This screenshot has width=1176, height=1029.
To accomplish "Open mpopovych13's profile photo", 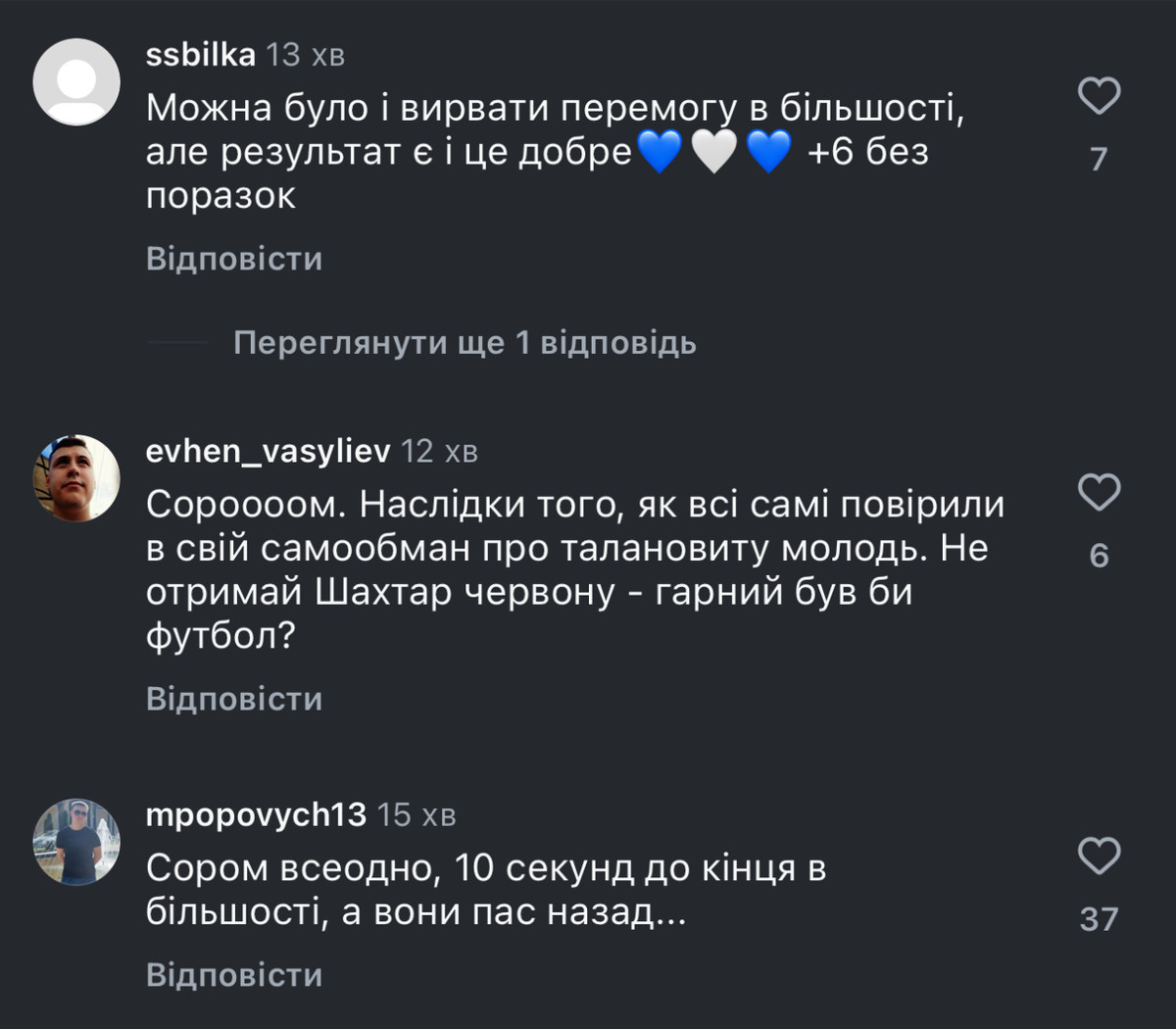I will pyautogui.click(x=76, y=842).
